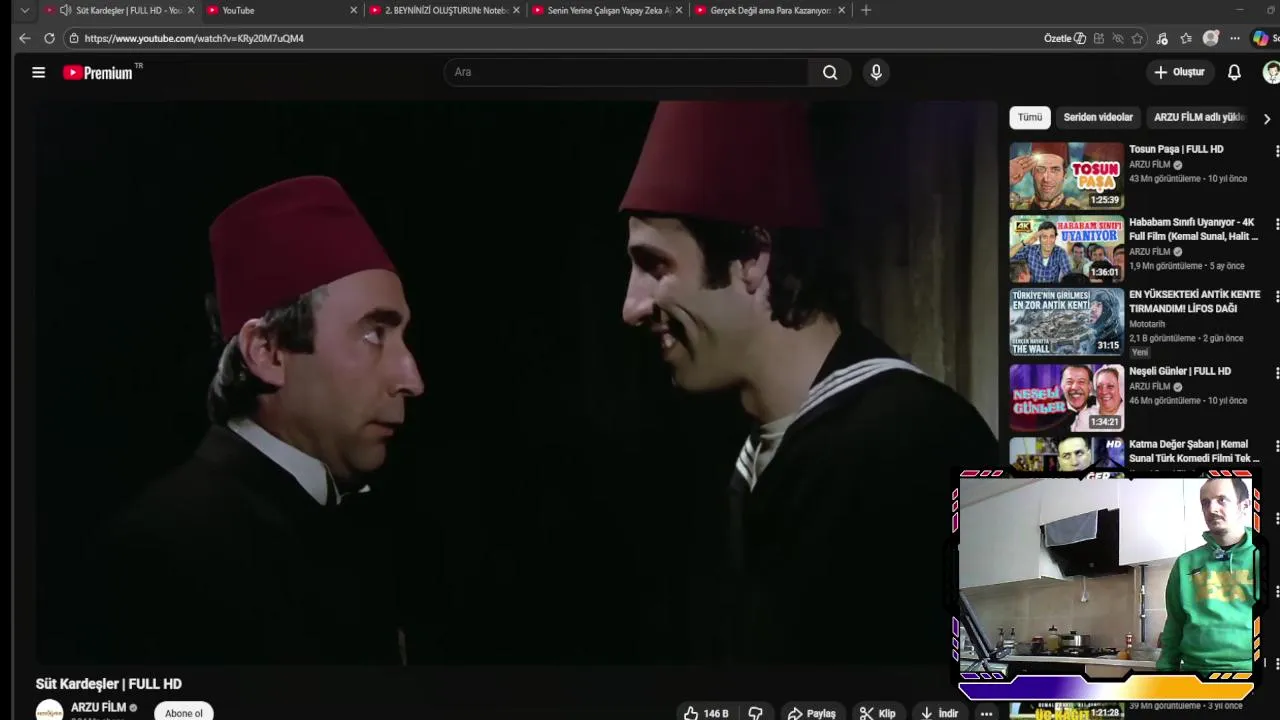Like the video with thumbs-up
The height and width of the screenshot is (720, 1280).
[691, 713]
